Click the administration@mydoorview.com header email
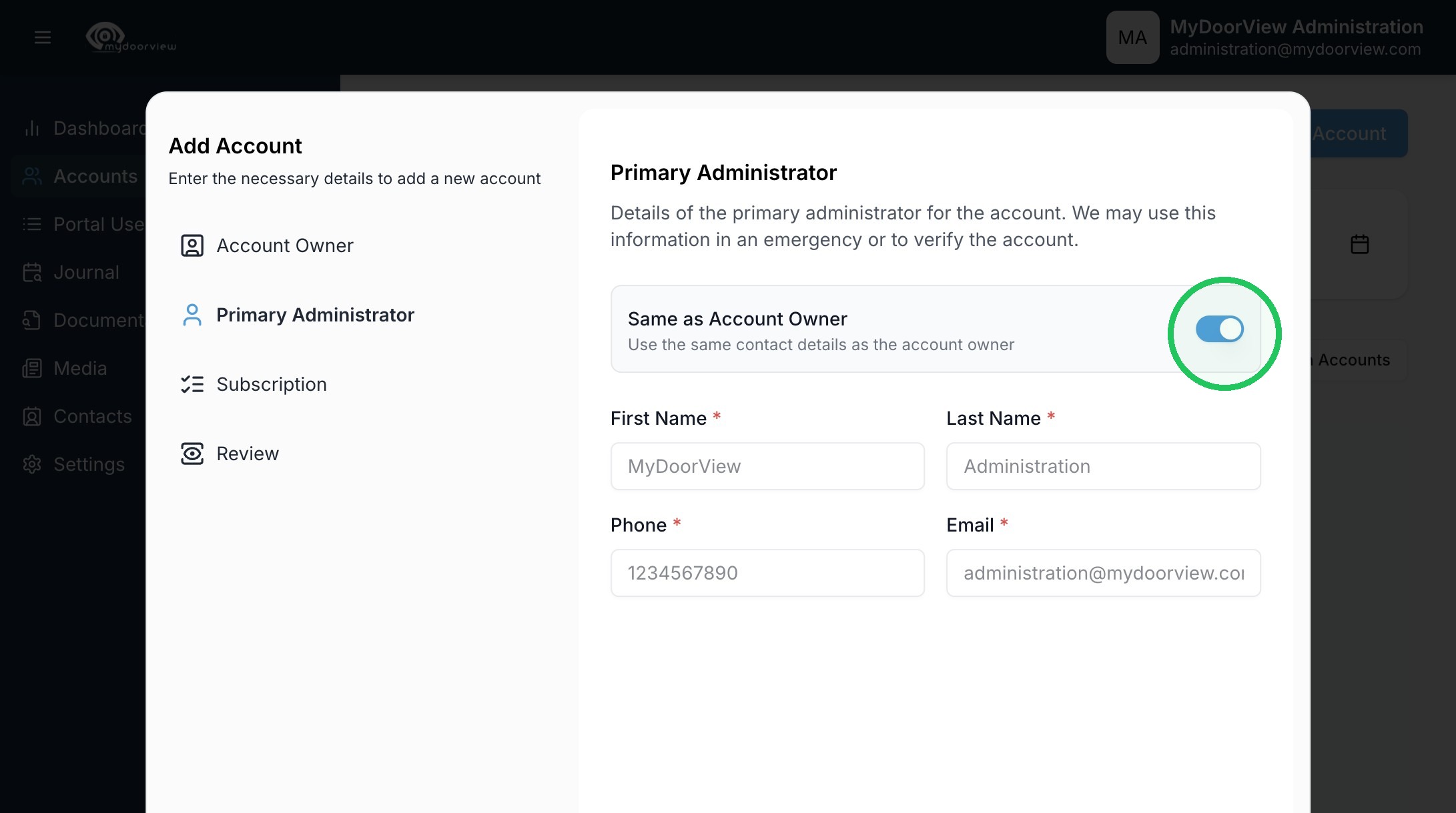1456x813 pixels. pyautogui.click(x=1295, y=49)
